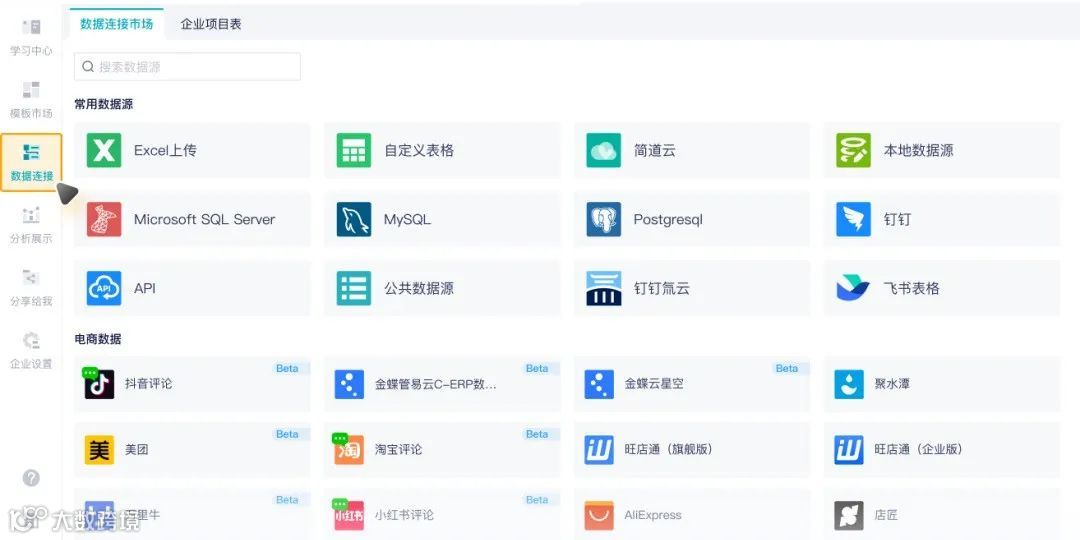Image resolution: width=1080 pixels, height=540 pixels.
Task: Select the 金蝶云星空 label
Action: tap(654, 384)
